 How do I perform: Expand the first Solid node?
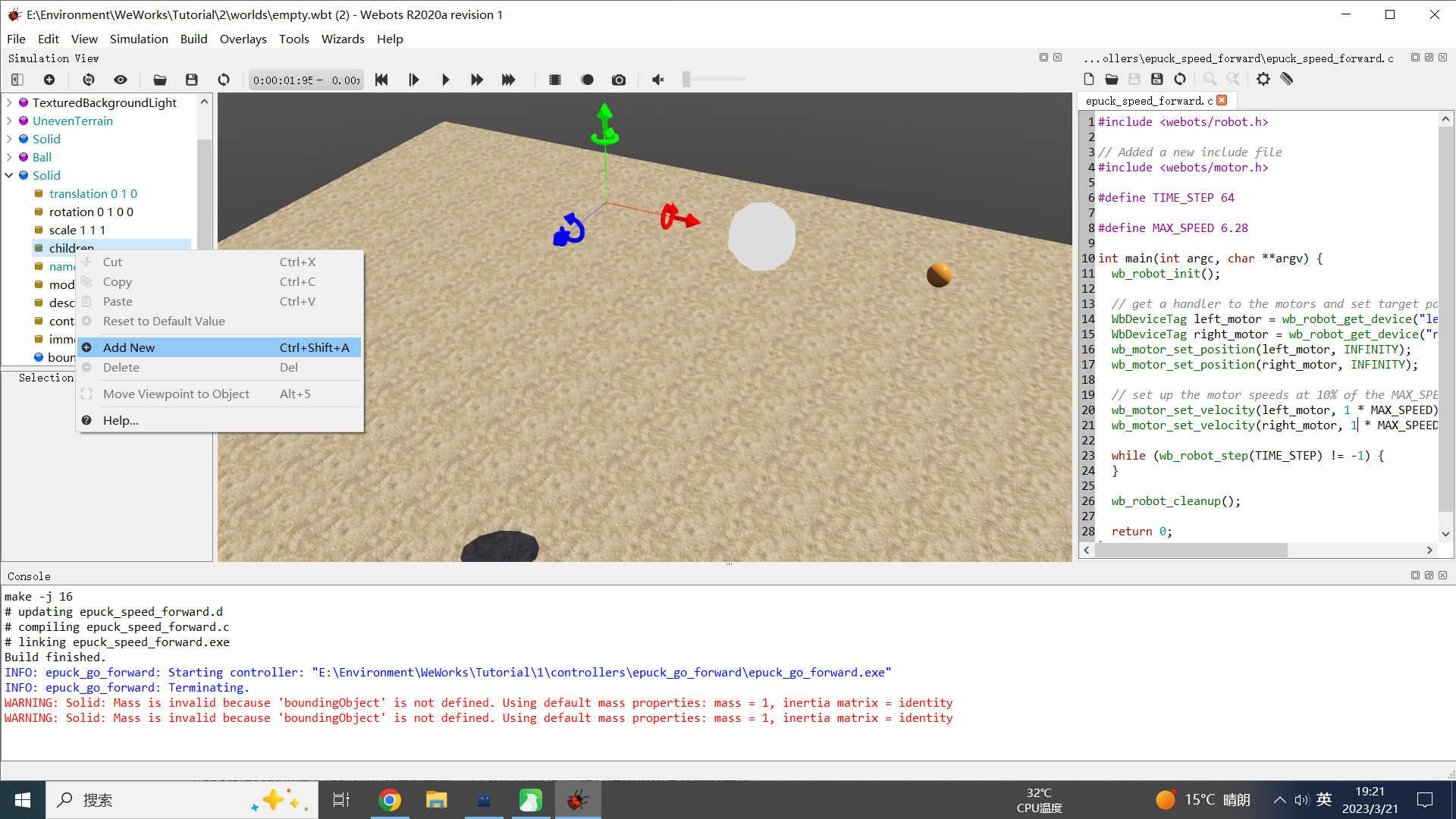pyautogui.click(x=9, y=139)
